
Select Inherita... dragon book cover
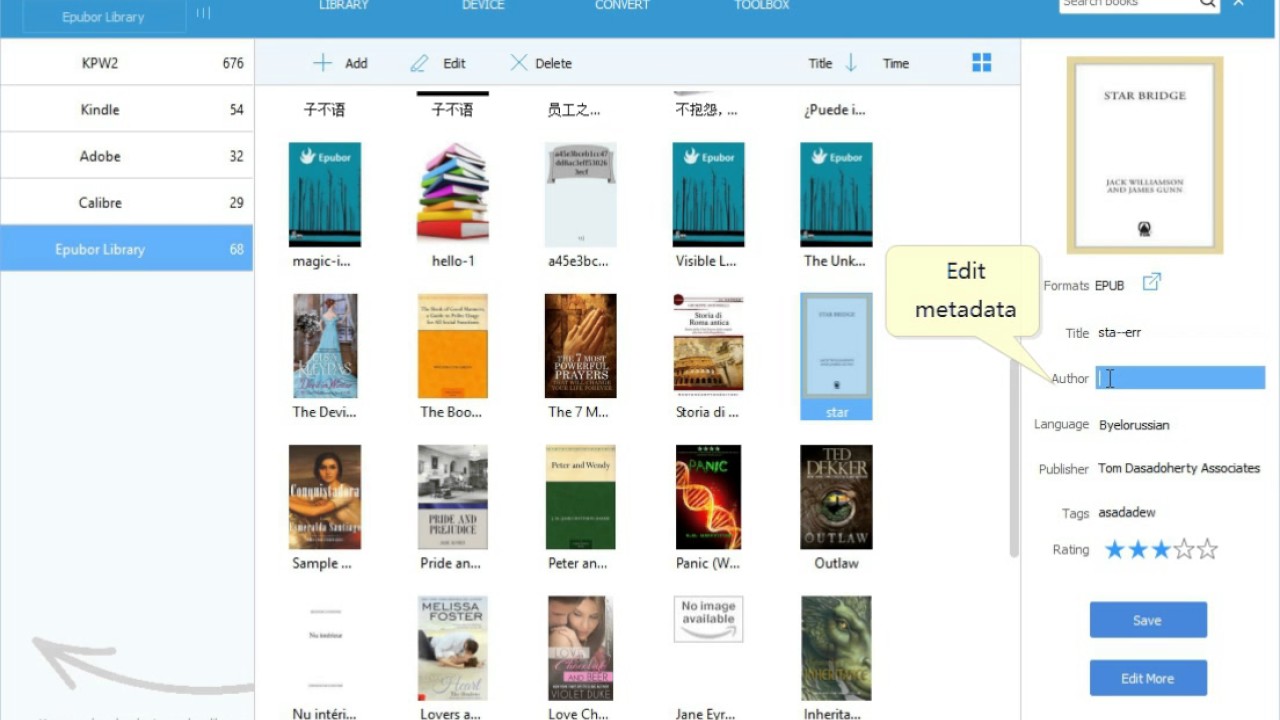click(836, 648)
